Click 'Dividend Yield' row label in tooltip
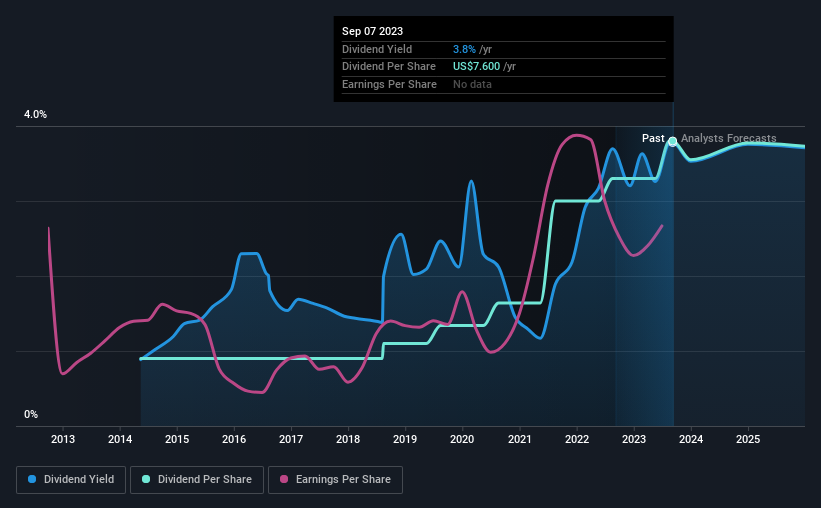This screenshot has height=508, width=821. [377, 49]
